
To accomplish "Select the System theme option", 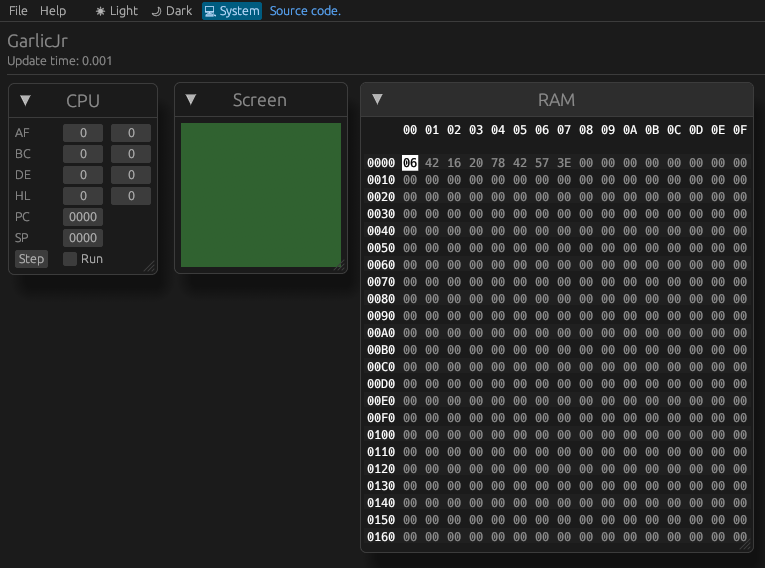I will coord(232,11).
